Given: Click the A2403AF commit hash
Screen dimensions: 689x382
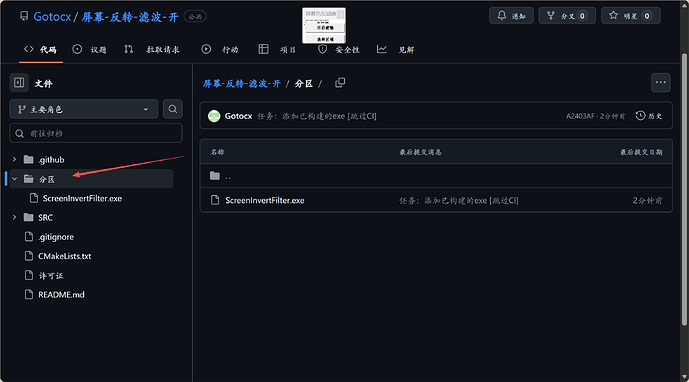Looking at the screenshot, I should tap(580, 116).
